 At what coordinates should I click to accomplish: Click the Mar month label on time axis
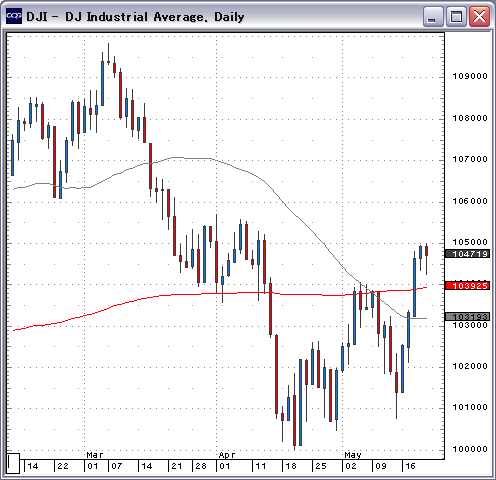(95, 455)
